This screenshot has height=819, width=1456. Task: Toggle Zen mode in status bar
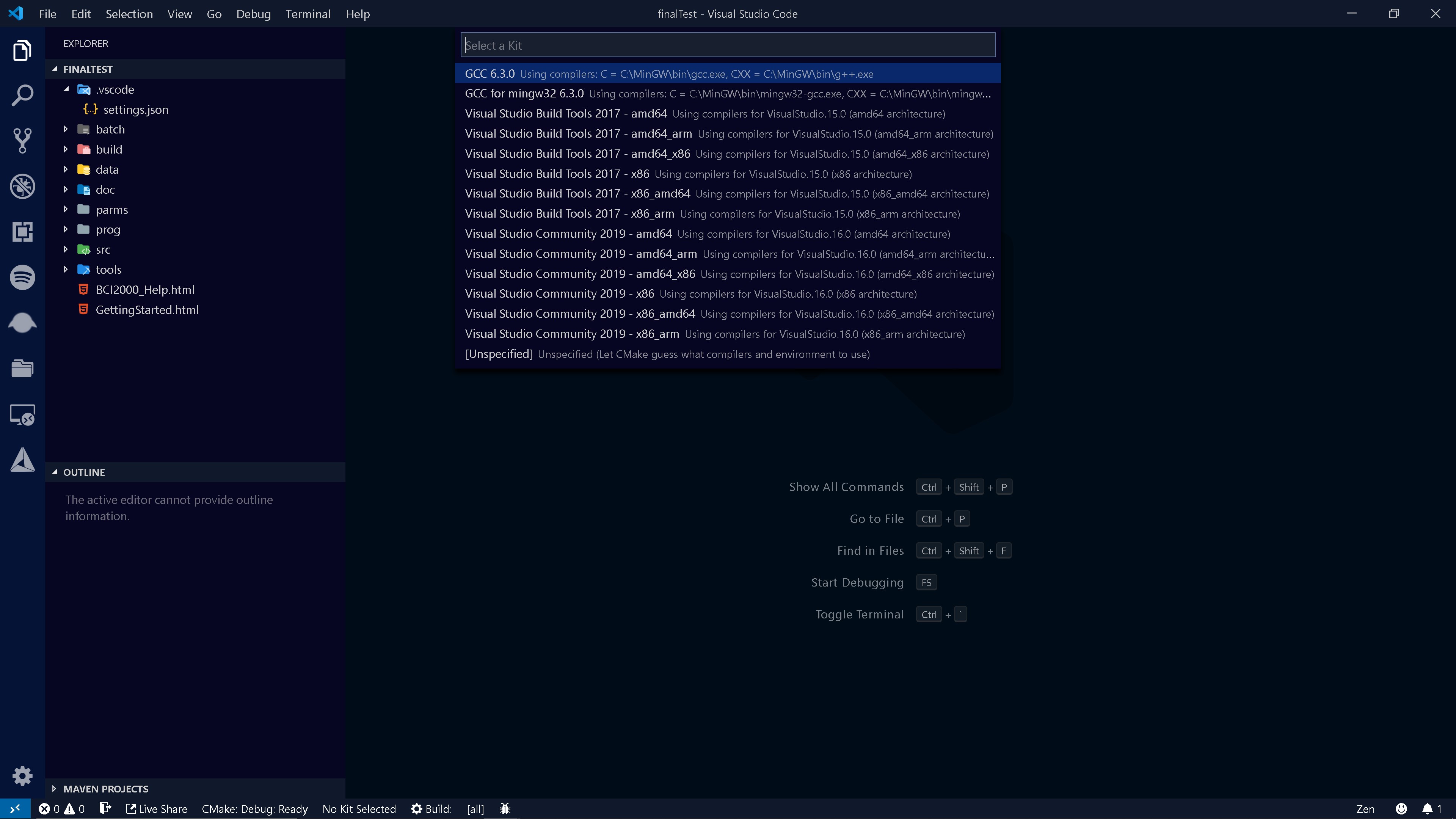1365,809
